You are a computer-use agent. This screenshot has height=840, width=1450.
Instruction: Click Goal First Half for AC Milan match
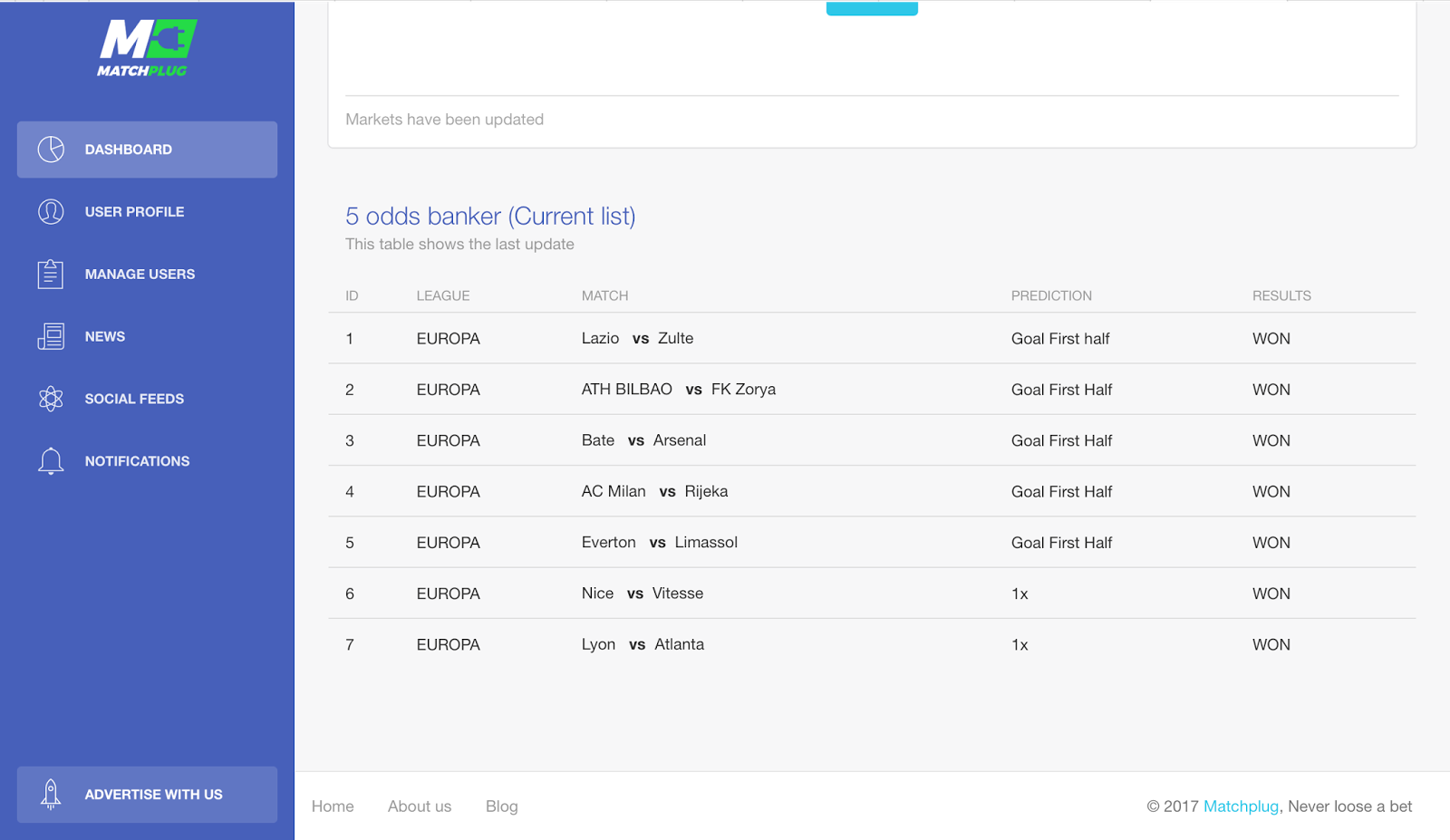tap(1061, 491)
